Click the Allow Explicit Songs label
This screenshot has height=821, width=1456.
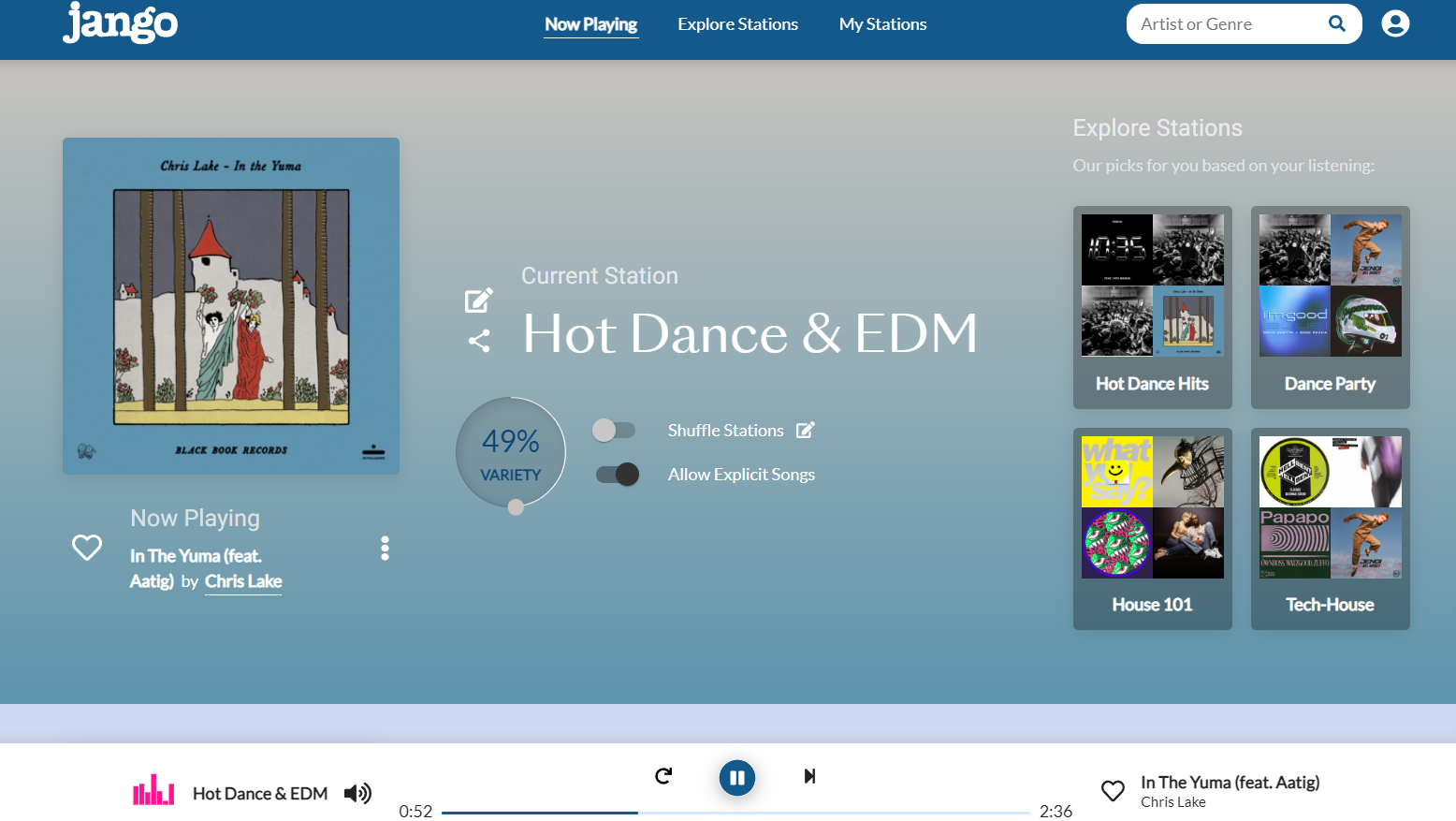742,475
